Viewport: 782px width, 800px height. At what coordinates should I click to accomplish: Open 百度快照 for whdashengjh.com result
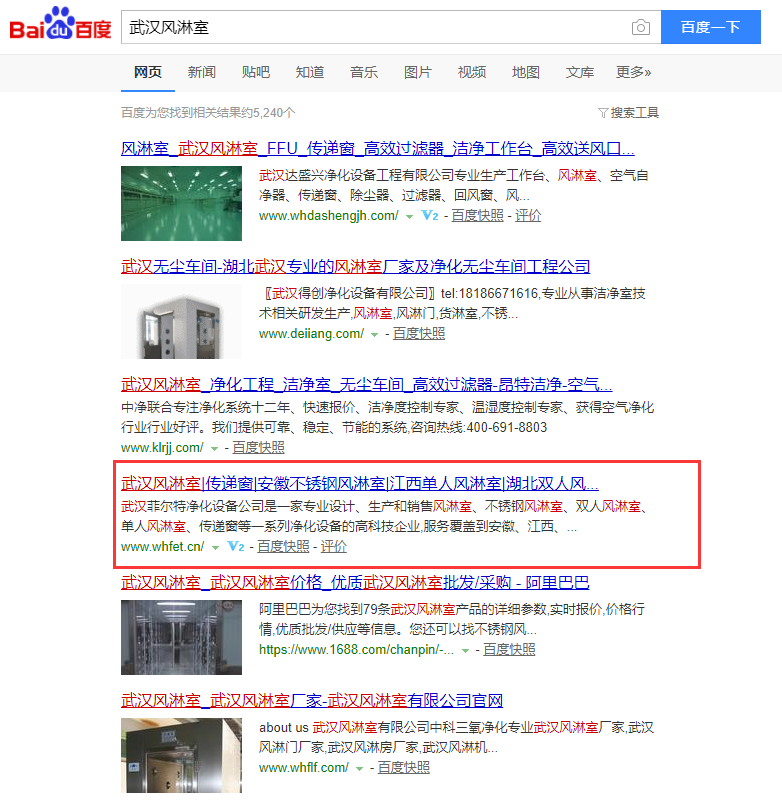[x=477, y=216]
